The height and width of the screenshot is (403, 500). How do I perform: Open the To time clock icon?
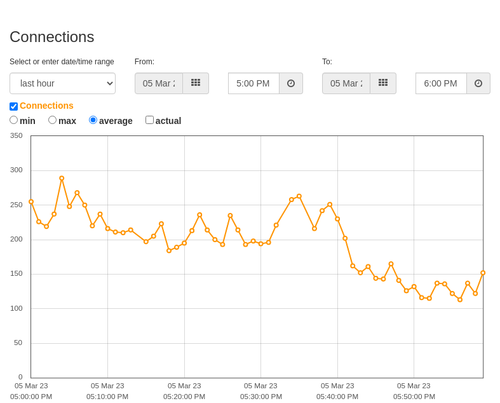coord(478,83)
